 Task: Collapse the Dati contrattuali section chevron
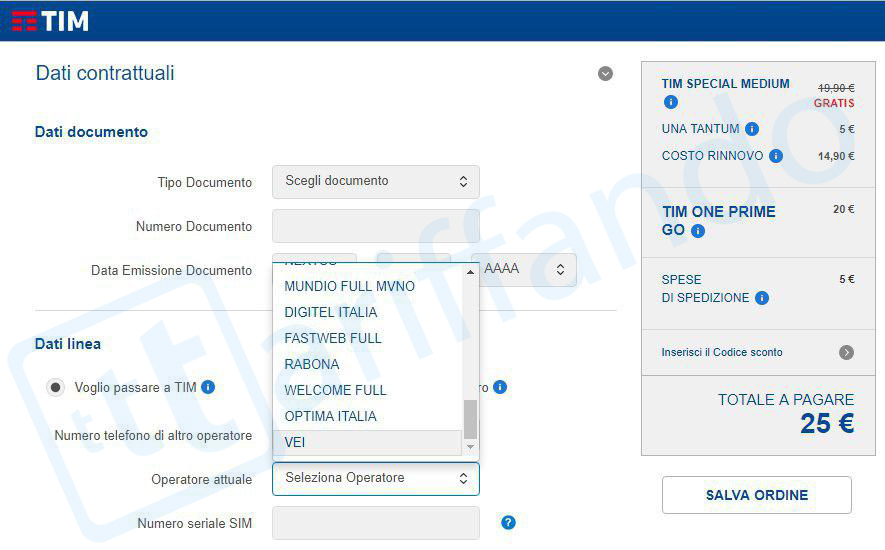point(605,73)
